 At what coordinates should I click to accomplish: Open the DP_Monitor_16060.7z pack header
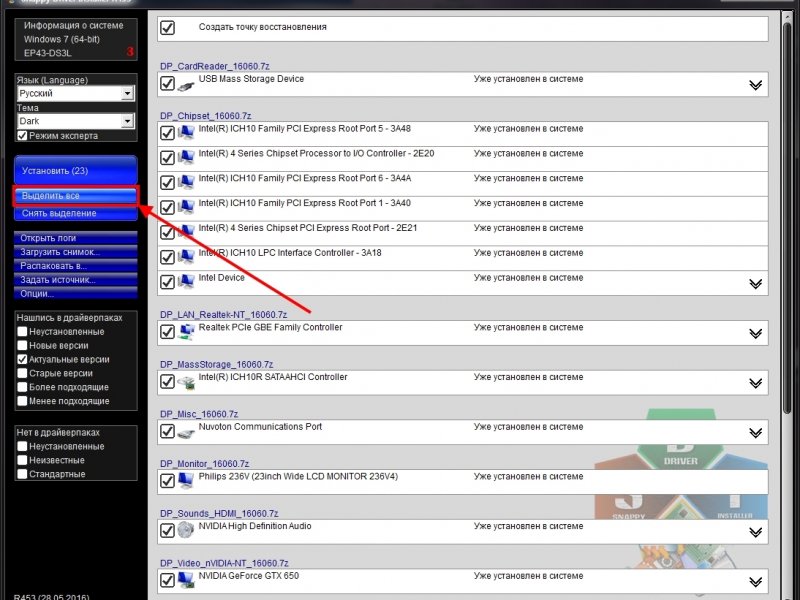205,464
